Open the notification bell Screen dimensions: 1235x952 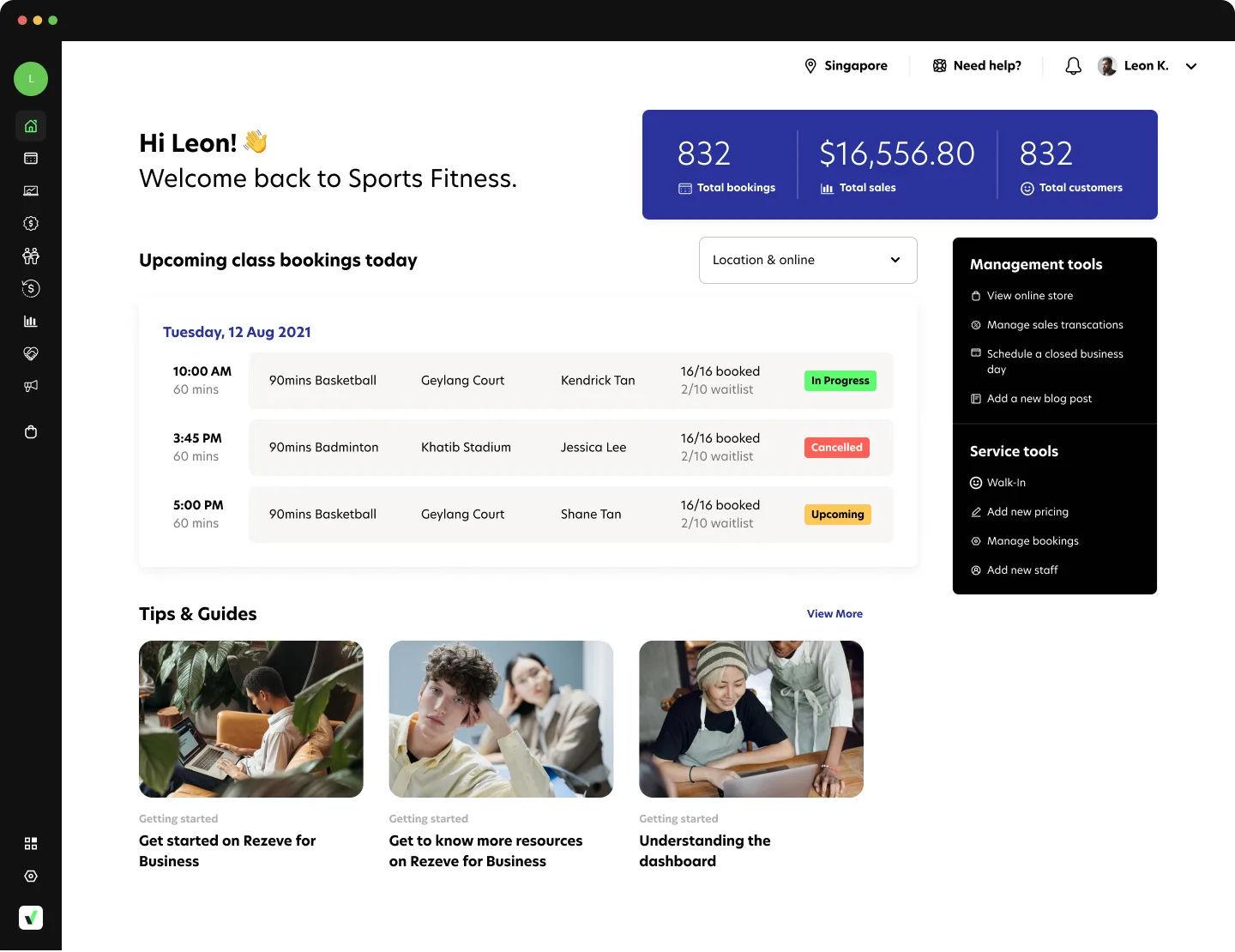coord(1072,65)
